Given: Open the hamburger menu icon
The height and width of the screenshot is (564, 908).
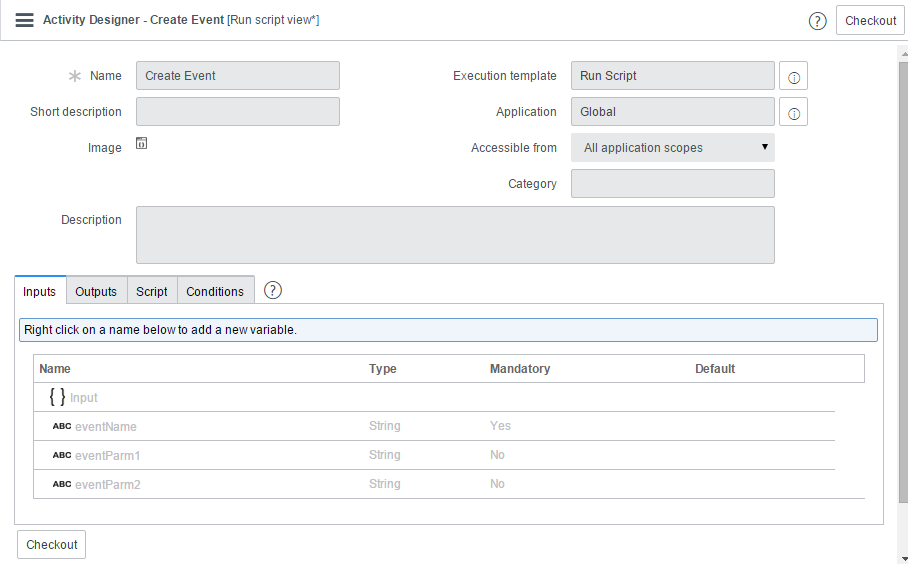Looking at the screenshot, I should [24, 20].
